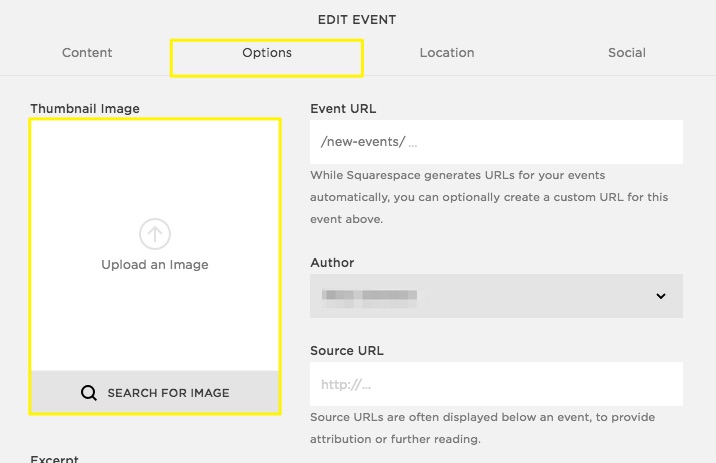Click the EDIT EVENT title heading
This screenshot has height=463, width=716.
click(x=358, y=19)
